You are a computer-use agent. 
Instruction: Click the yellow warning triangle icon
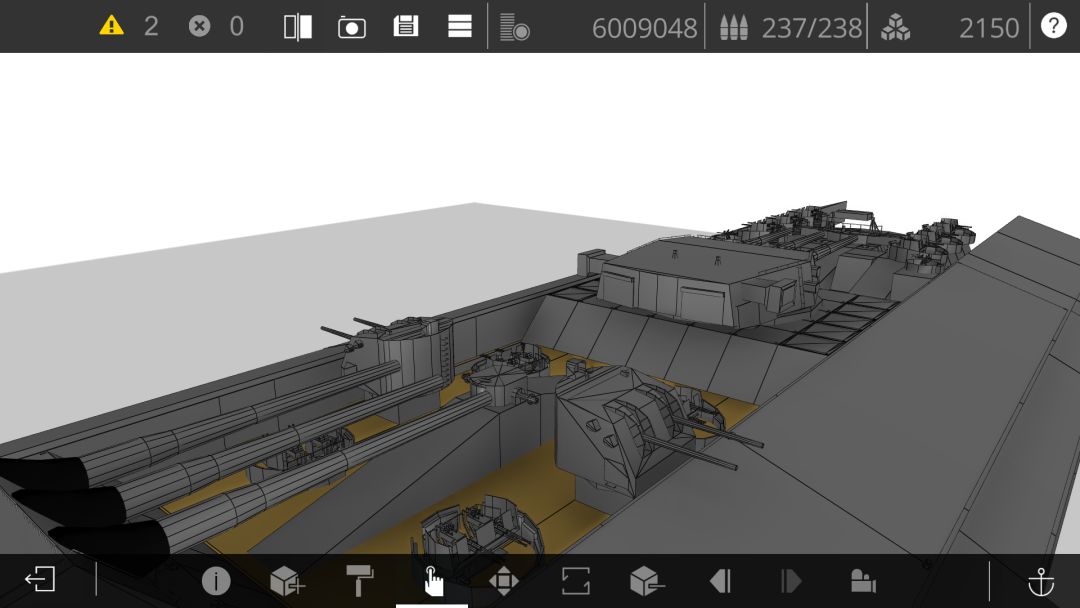(111, 26)
